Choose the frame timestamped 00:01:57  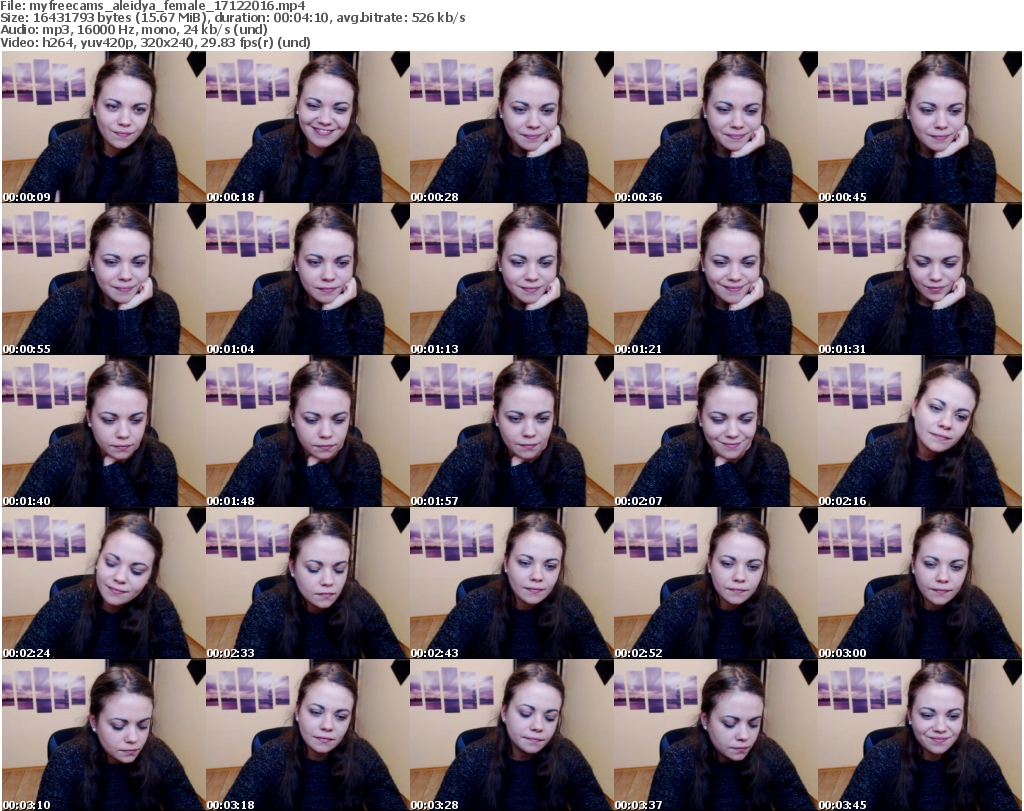(511, 431)
